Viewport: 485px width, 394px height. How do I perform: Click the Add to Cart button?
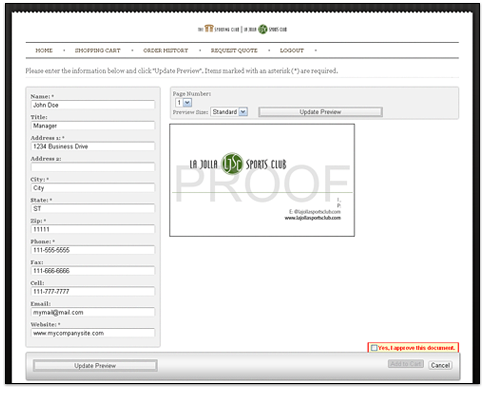(406, 364)
